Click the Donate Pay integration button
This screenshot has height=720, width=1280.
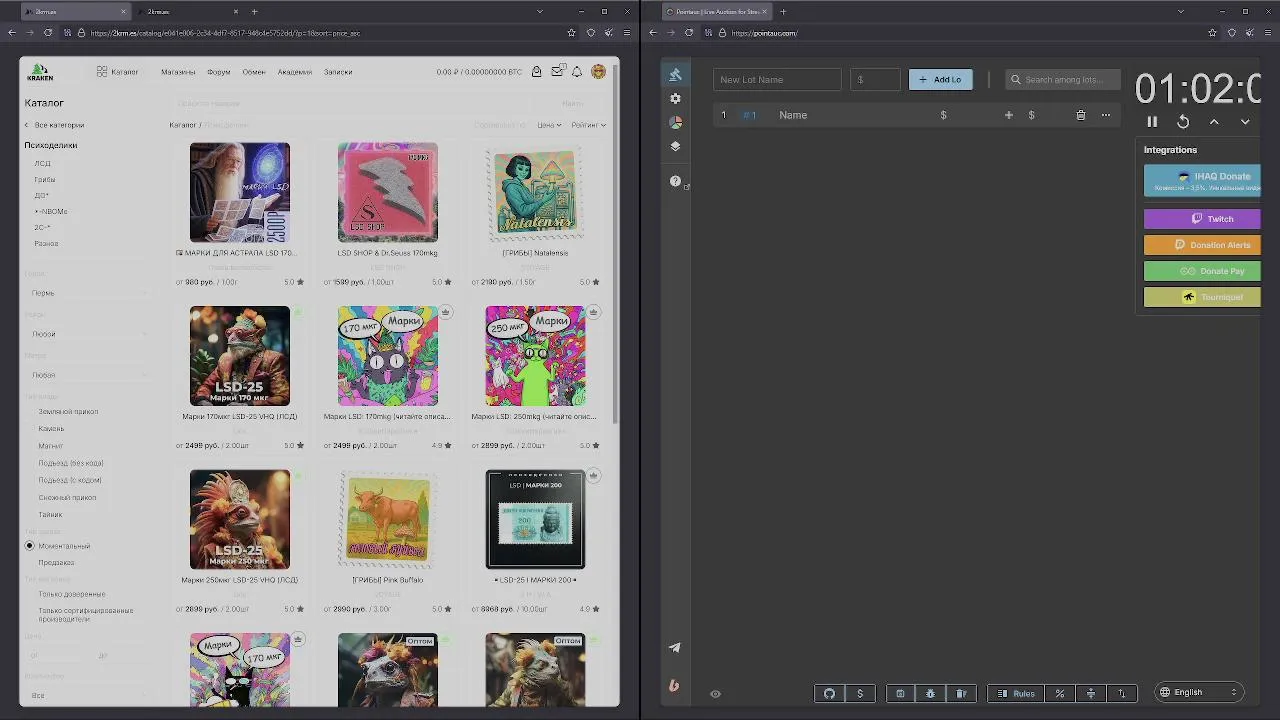[x=1202, y=271]
